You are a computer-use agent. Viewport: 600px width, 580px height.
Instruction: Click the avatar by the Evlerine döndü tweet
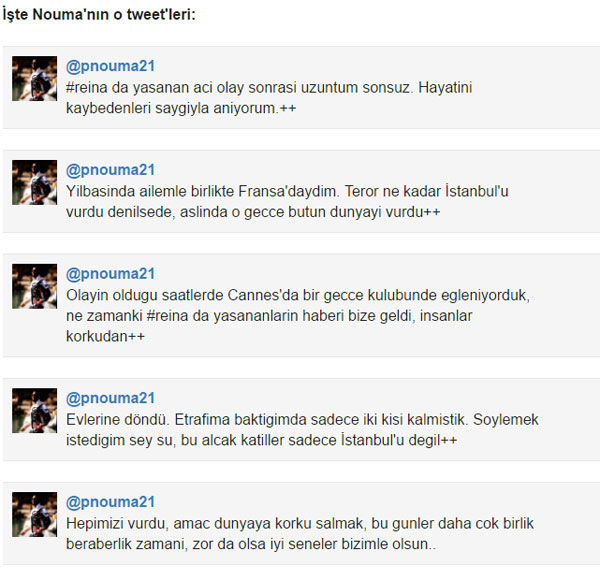tap(34, 411)
